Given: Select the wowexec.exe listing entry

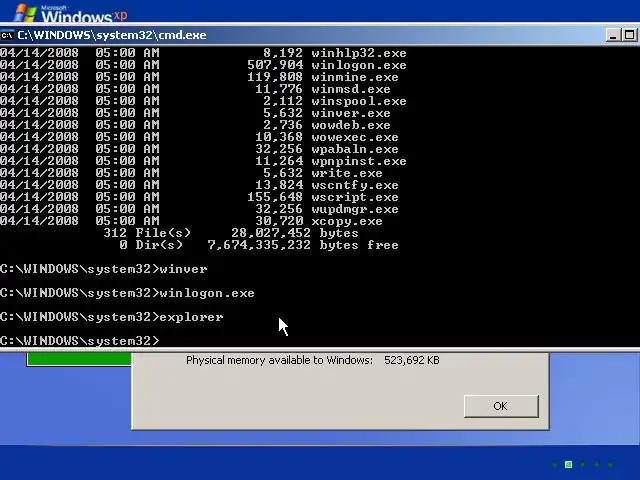Looking at the screenshot, I should pyautogui.click(x=199, y=137).
